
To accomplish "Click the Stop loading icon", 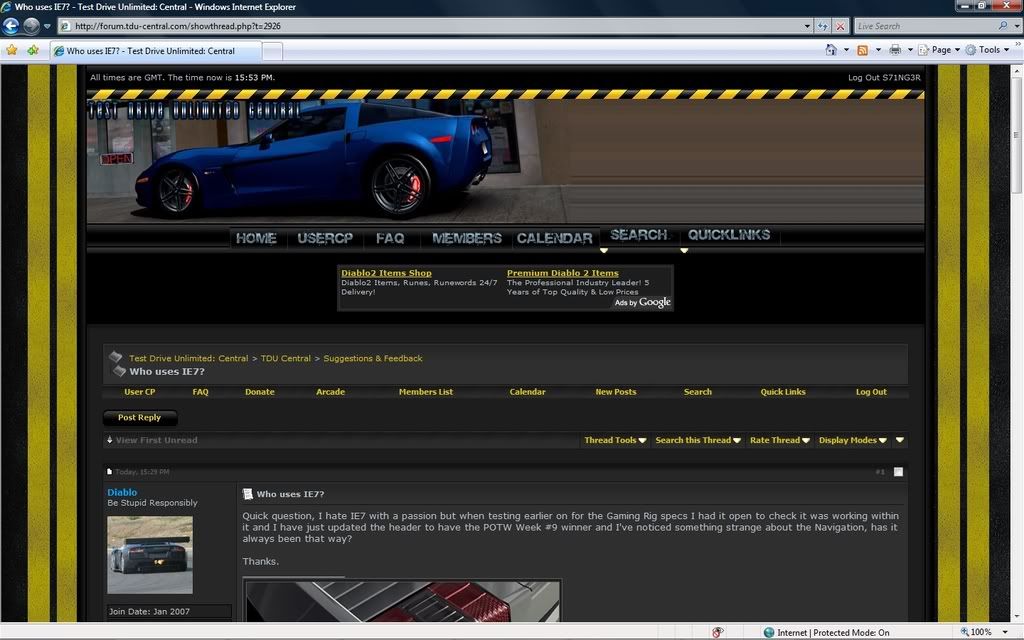I will (x=840, y=26).
